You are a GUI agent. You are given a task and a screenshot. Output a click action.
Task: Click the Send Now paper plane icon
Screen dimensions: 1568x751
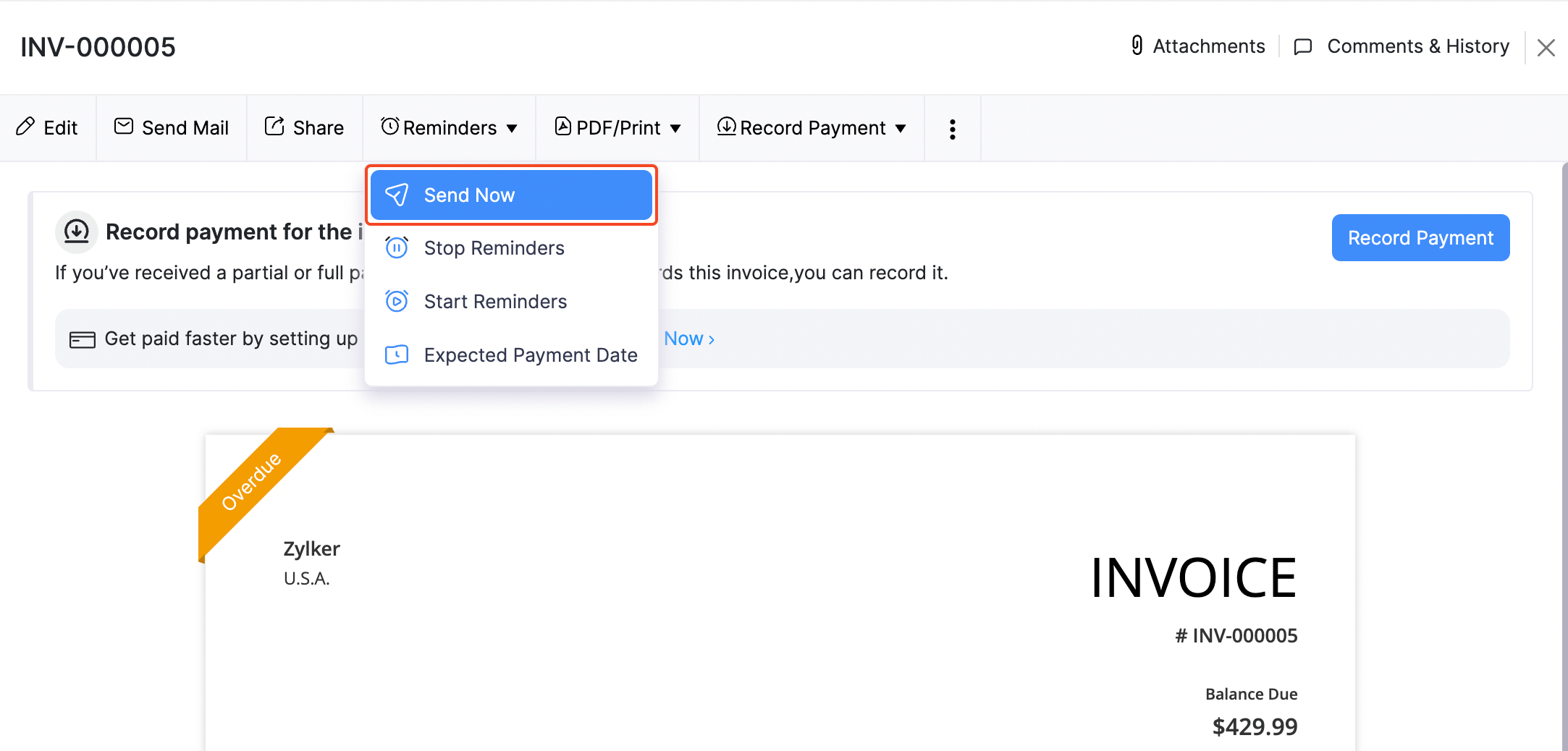(397, 194)
